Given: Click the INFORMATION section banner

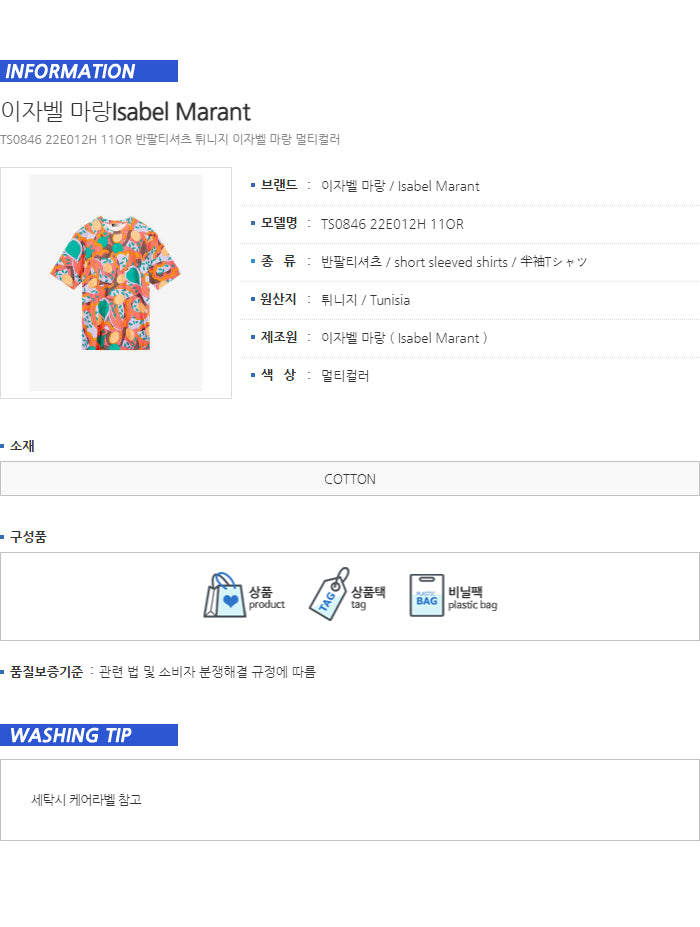Looking at the screenshot, I should tap(89, 71).
